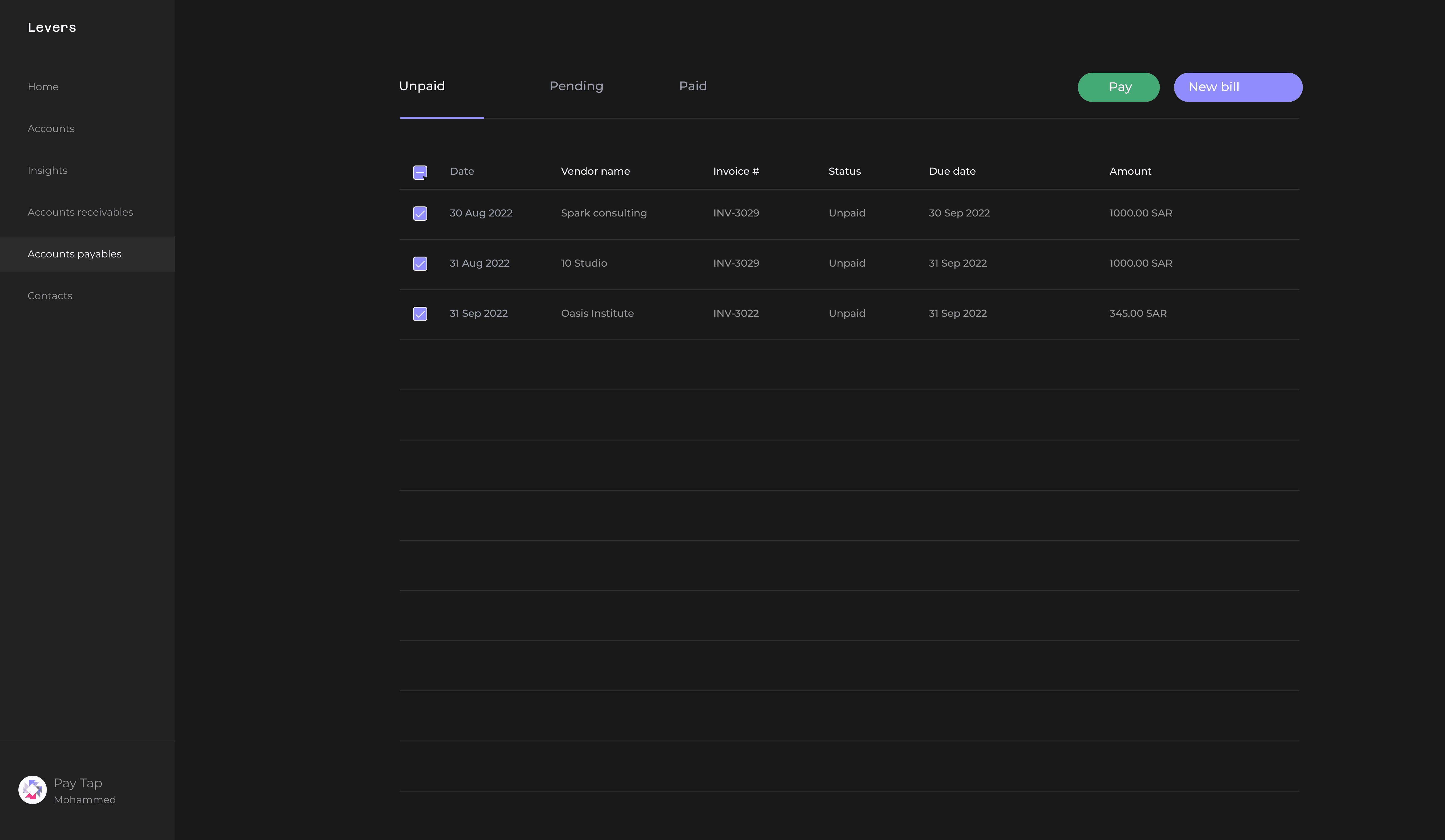Click the 30 Sep 2022 due date

click(959, 213)
